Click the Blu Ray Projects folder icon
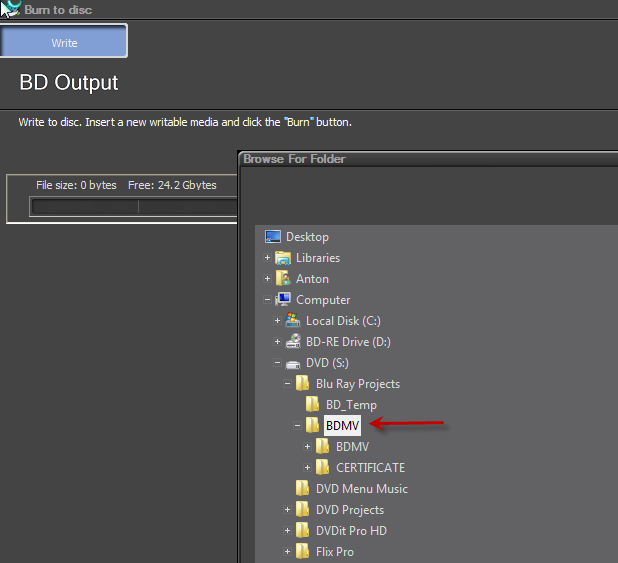The width and height of the screenshot is (618, 563). point(303,383)
